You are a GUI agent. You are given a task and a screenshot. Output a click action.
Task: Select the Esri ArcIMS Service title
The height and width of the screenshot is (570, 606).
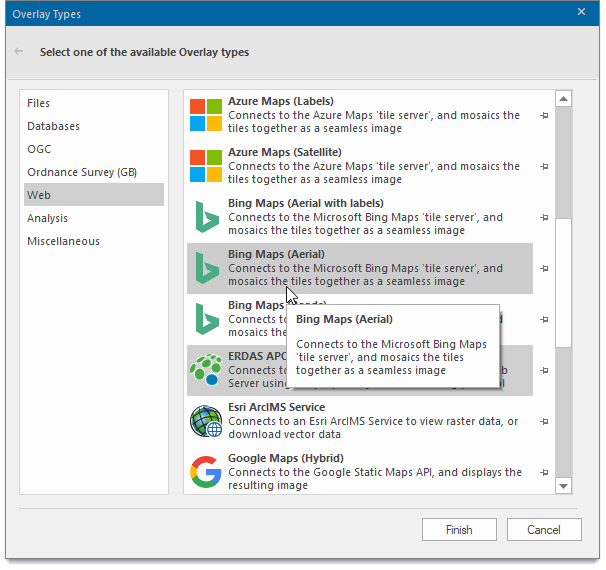pyautogui.click(x=276, y=407)
